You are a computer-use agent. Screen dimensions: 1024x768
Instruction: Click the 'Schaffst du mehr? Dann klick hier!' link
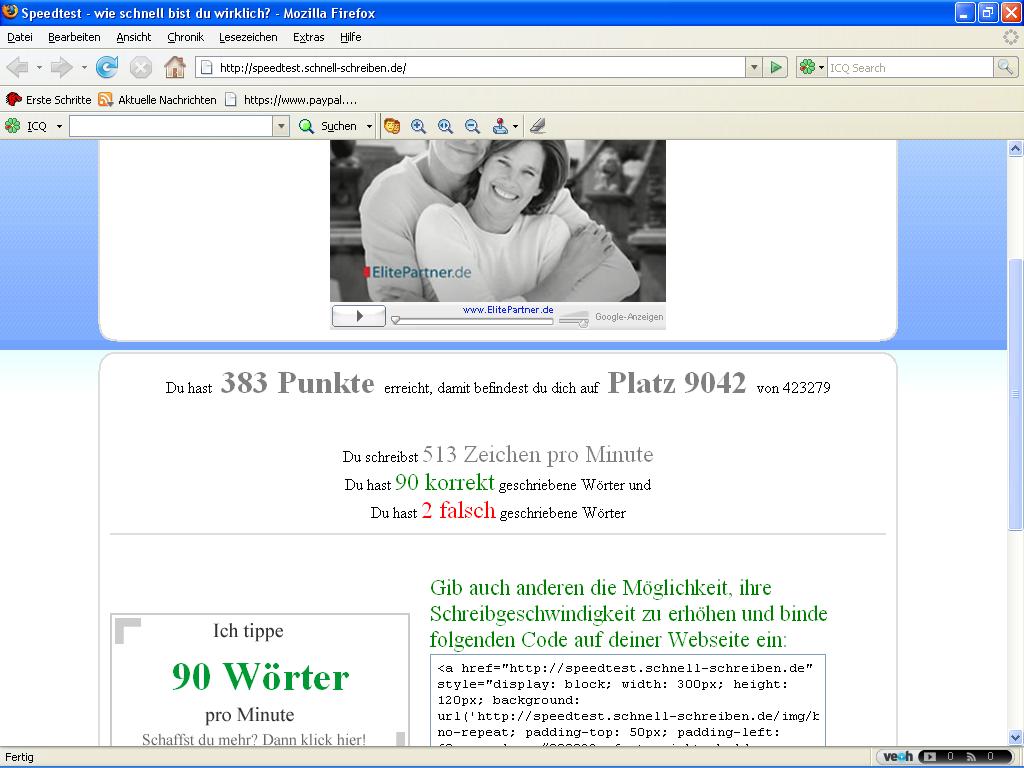pos(254,740)
